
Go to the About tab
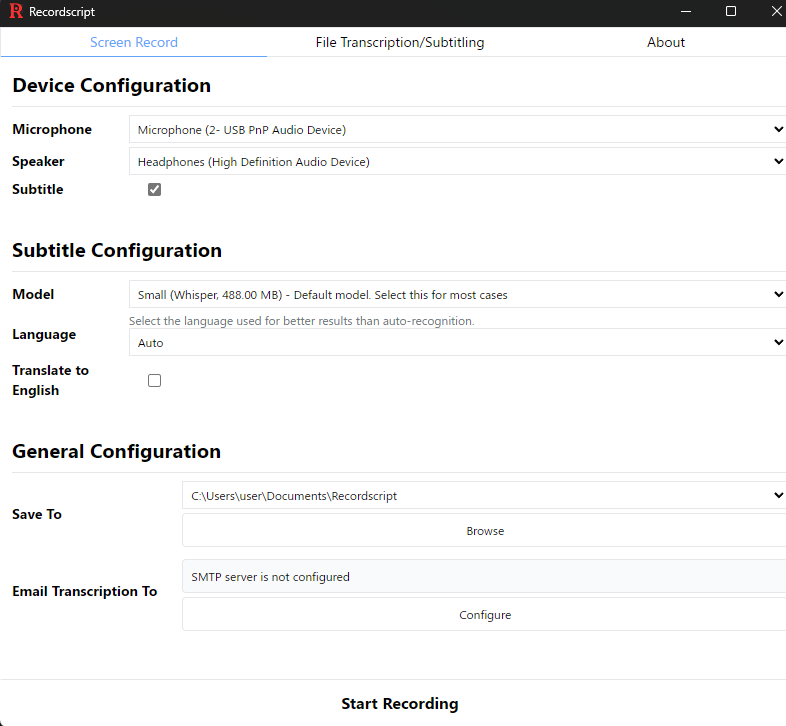pos(665,42)
